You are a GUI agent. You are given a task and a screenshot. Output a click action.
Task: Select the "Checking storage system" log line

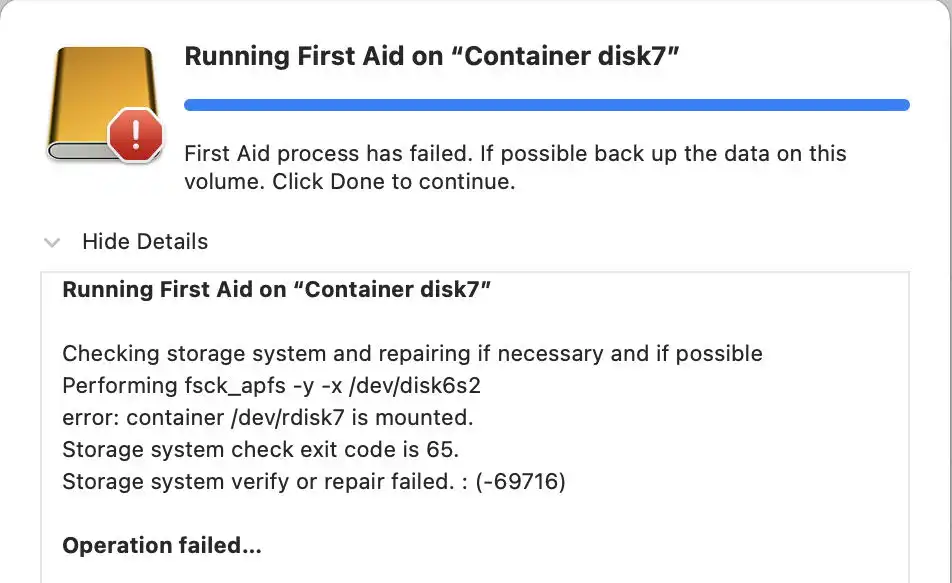(x=412, y=353)
